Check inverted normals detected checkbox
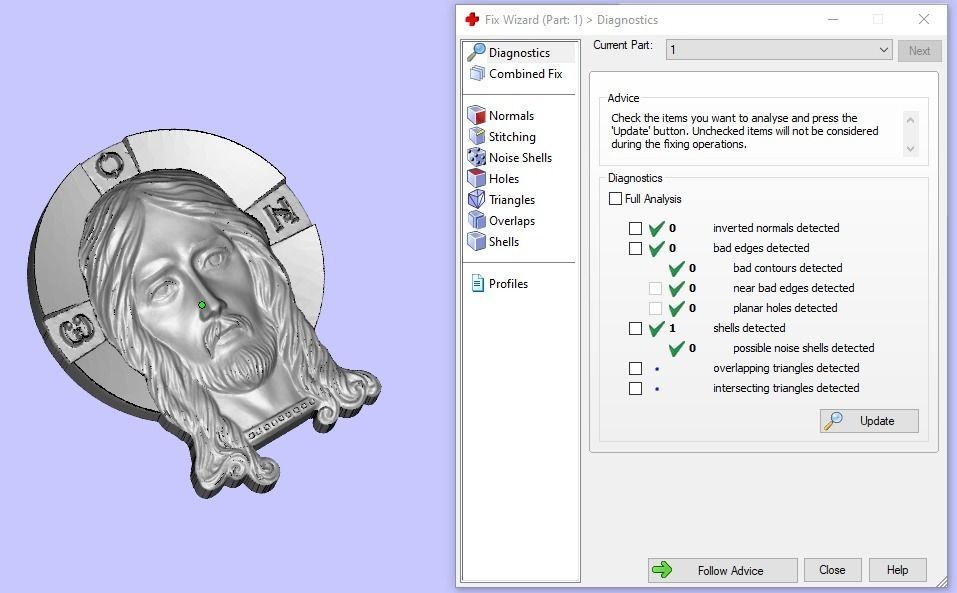 pyautogui.click(x=635, y=228)
